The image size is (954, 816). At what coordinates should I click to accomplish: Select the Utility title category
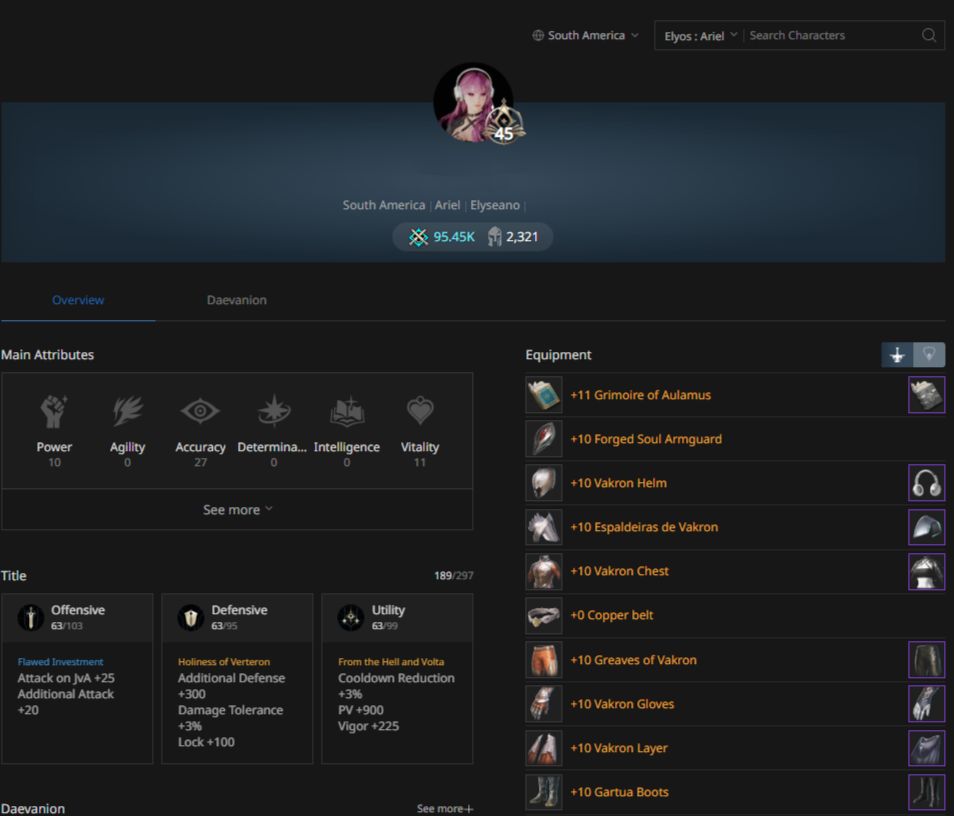(x=397, y=618)
